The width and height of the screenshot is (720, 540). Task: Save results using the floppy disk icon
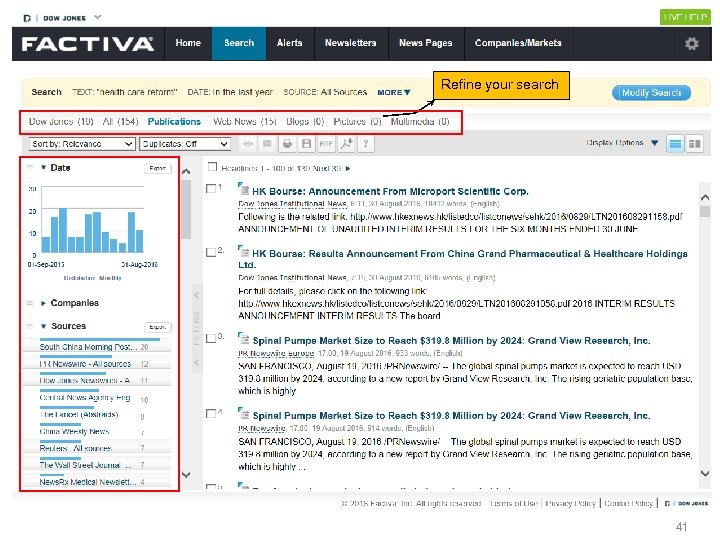(x=306, y=144)
